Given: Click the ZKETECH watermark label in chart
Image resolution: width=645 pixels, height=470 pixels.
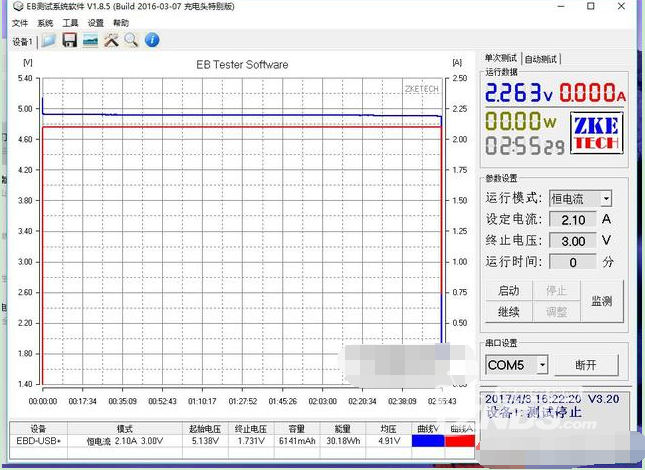Looking at the screenshot, I should coord(422,89).
